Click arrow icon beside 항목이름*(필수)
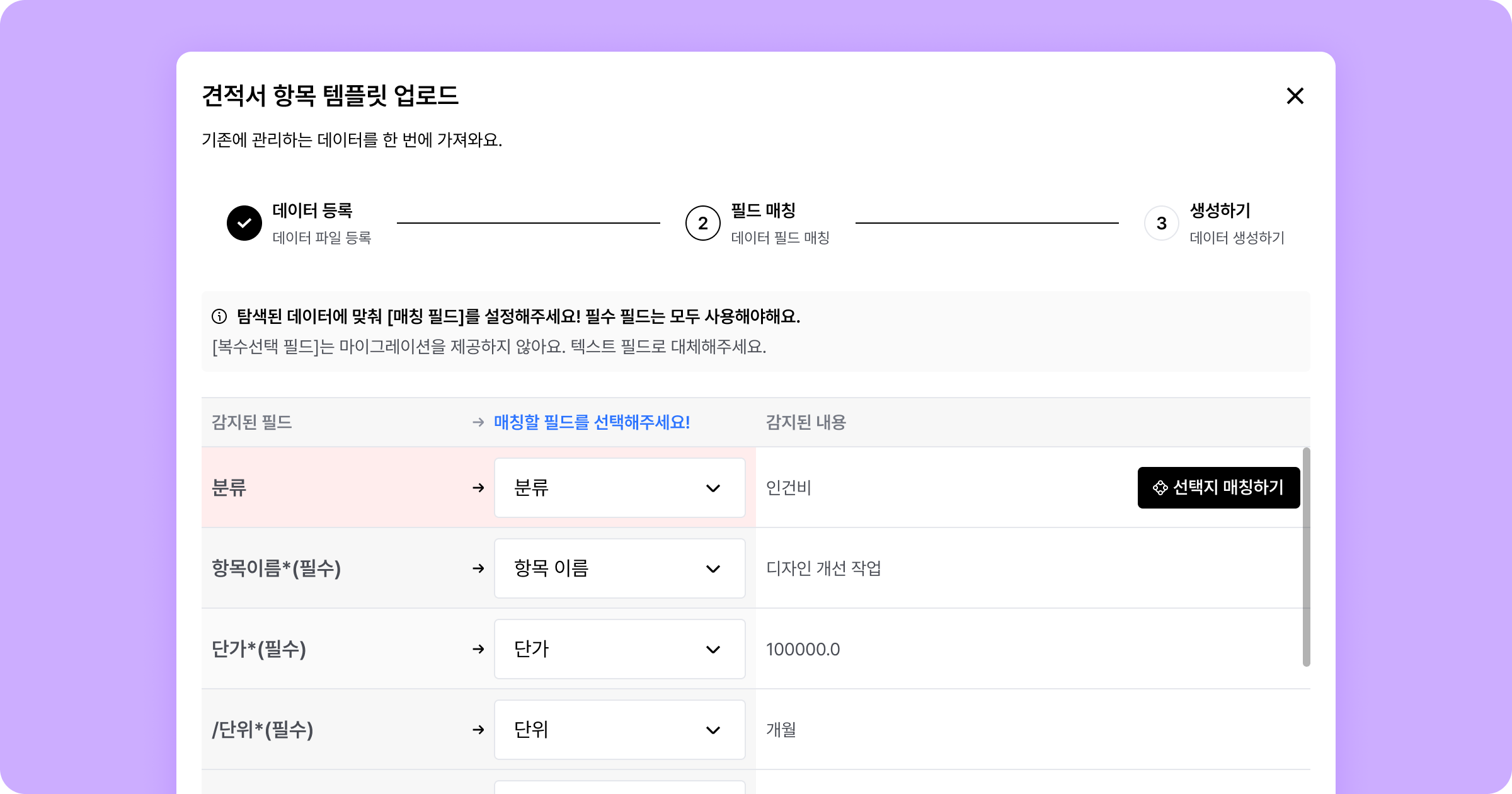 pos(478,568)
